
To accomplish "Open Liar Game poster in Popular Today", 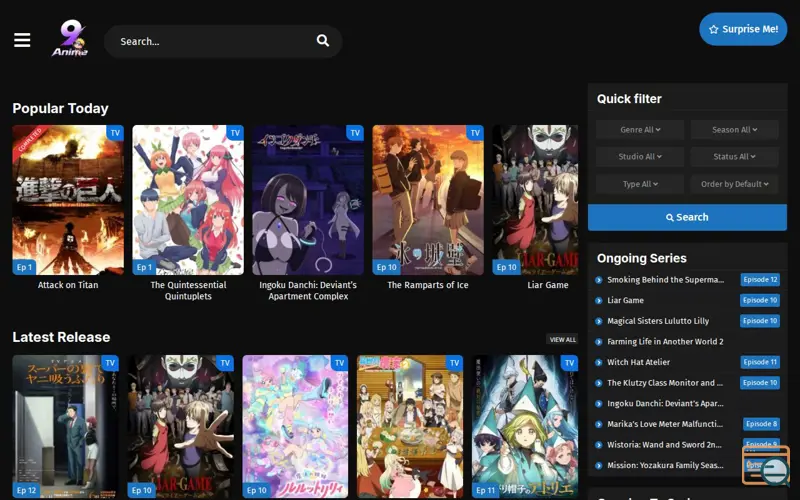I will tap(535, 200).
